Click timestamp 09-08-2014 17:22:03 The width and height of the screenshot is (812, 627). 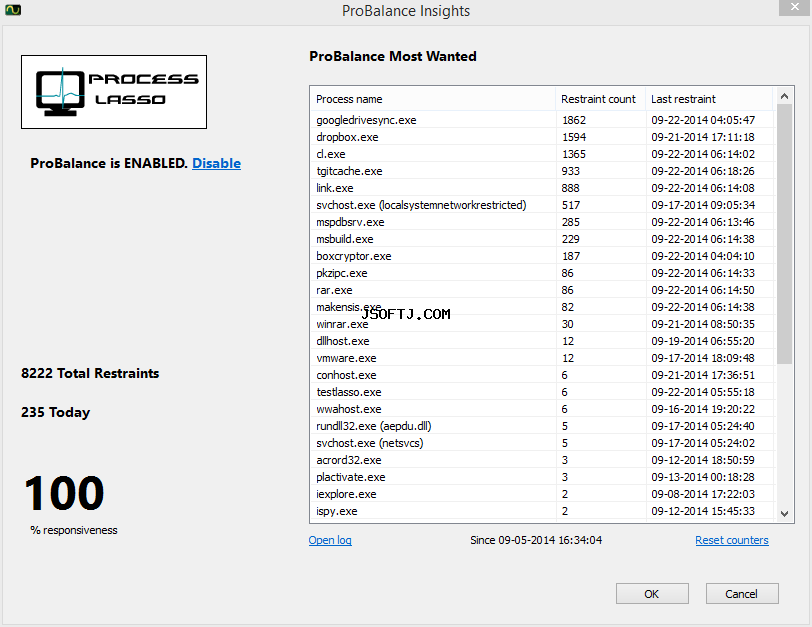click(703, 494)
